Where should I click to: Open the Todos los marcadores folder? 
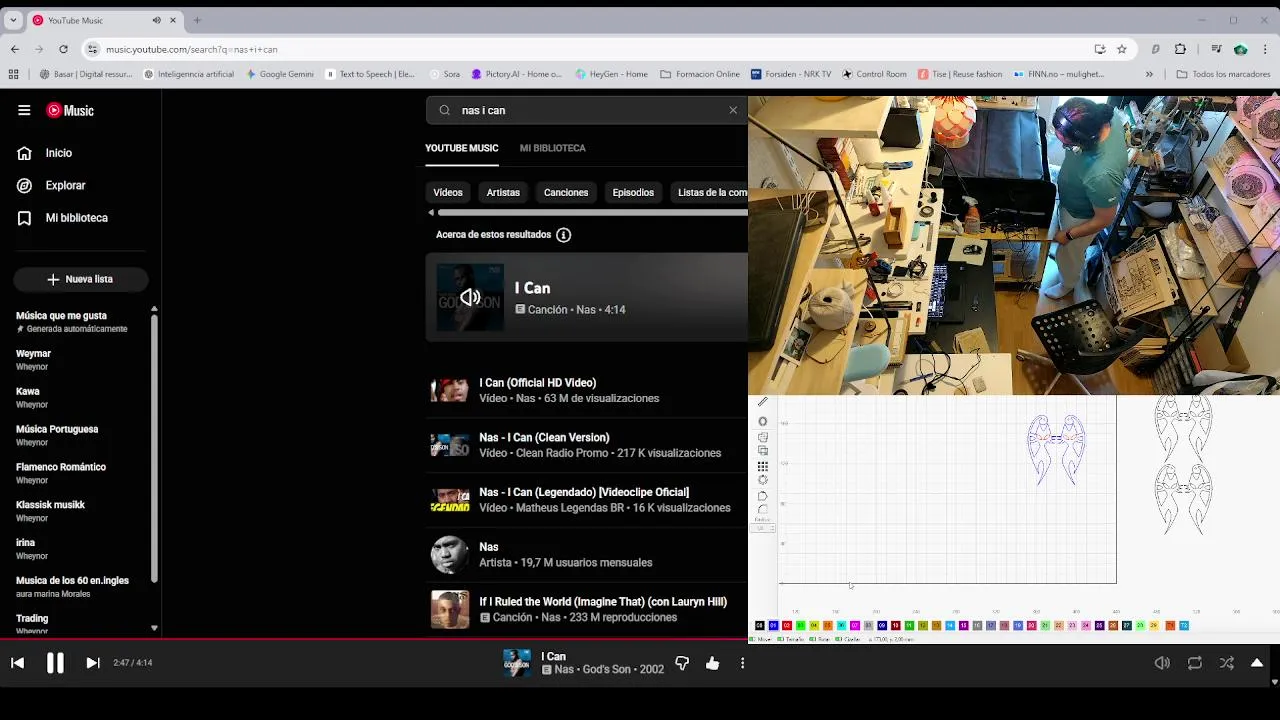1223,74
